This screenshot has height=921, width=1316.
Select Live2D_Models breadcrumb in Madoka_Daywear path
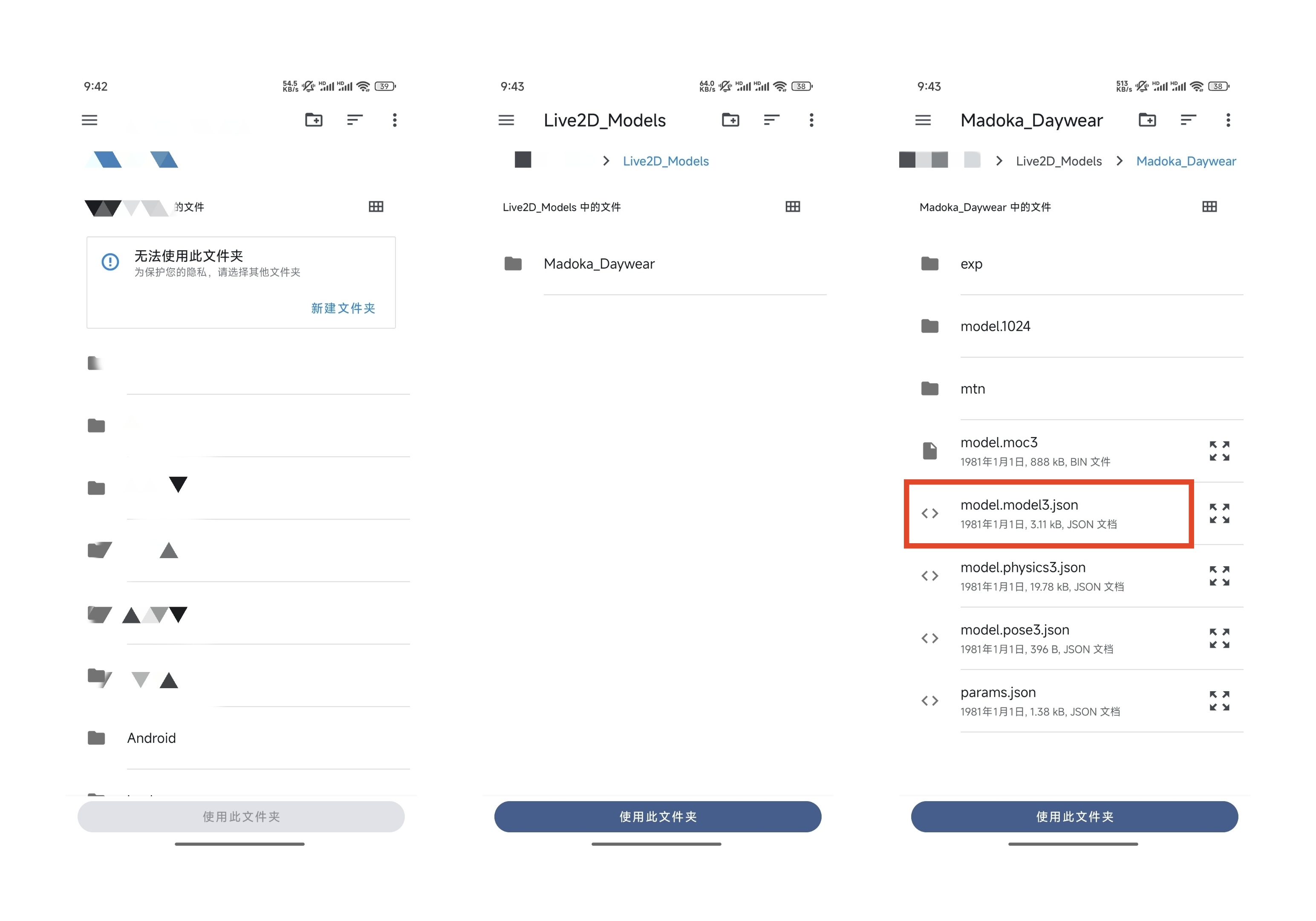(x=1059, y=161)
